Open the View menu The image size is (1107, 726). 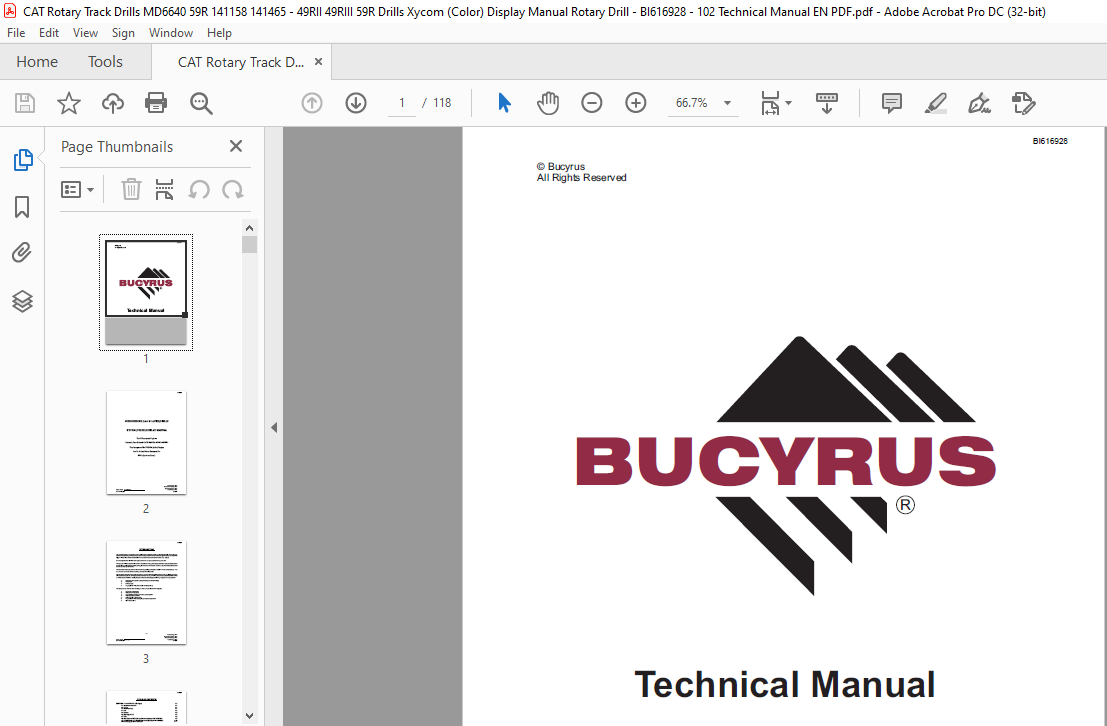[85, 32]
